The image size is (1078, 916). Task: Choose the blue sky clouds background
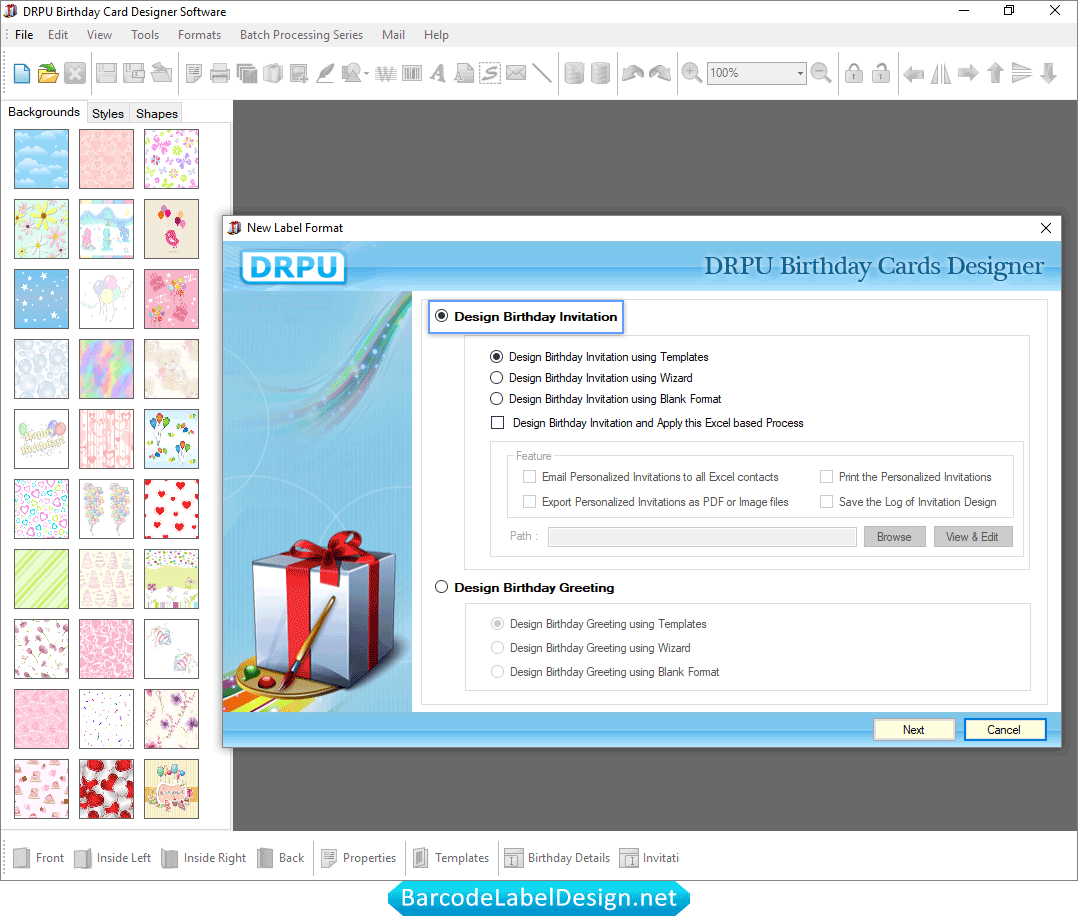click(41, 159)
